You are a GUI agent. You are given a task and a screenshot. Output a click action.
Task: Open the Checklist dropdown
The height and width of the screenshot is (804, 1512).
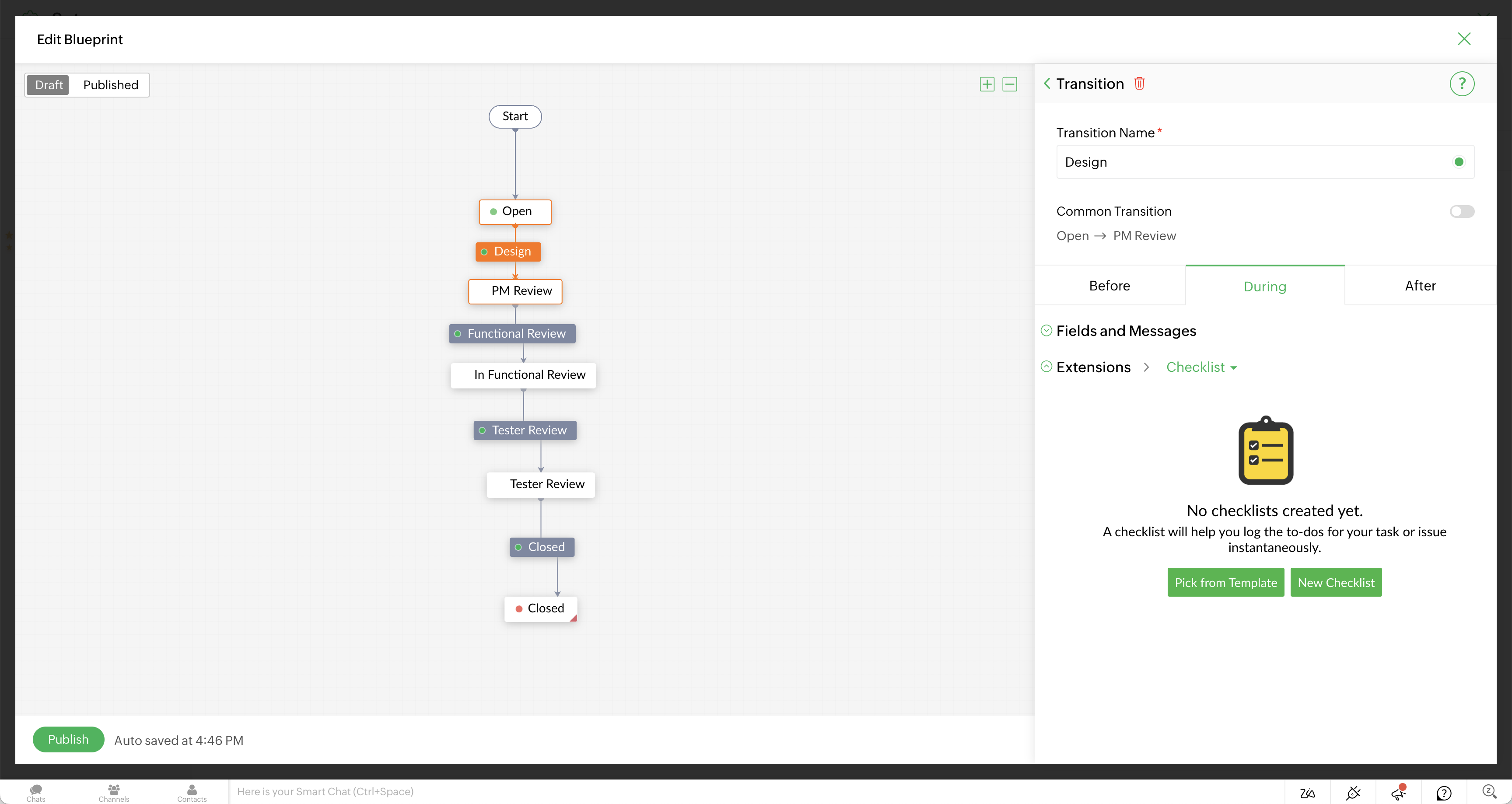point(1201,367)
